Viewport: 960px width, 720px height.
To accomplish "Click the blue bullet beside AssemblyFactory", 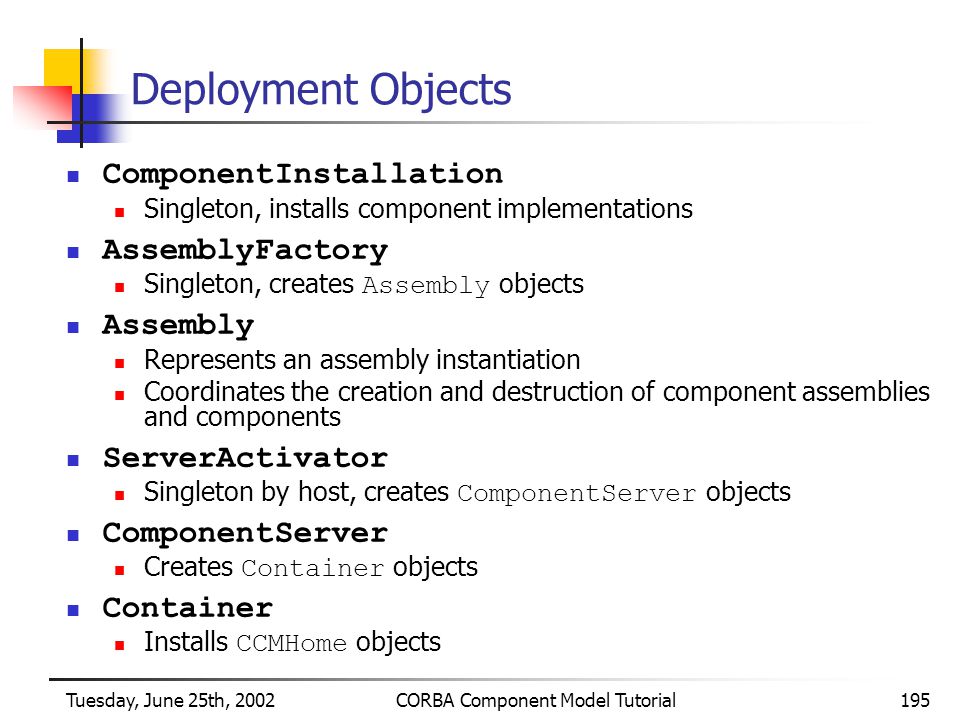I will 73,252.
